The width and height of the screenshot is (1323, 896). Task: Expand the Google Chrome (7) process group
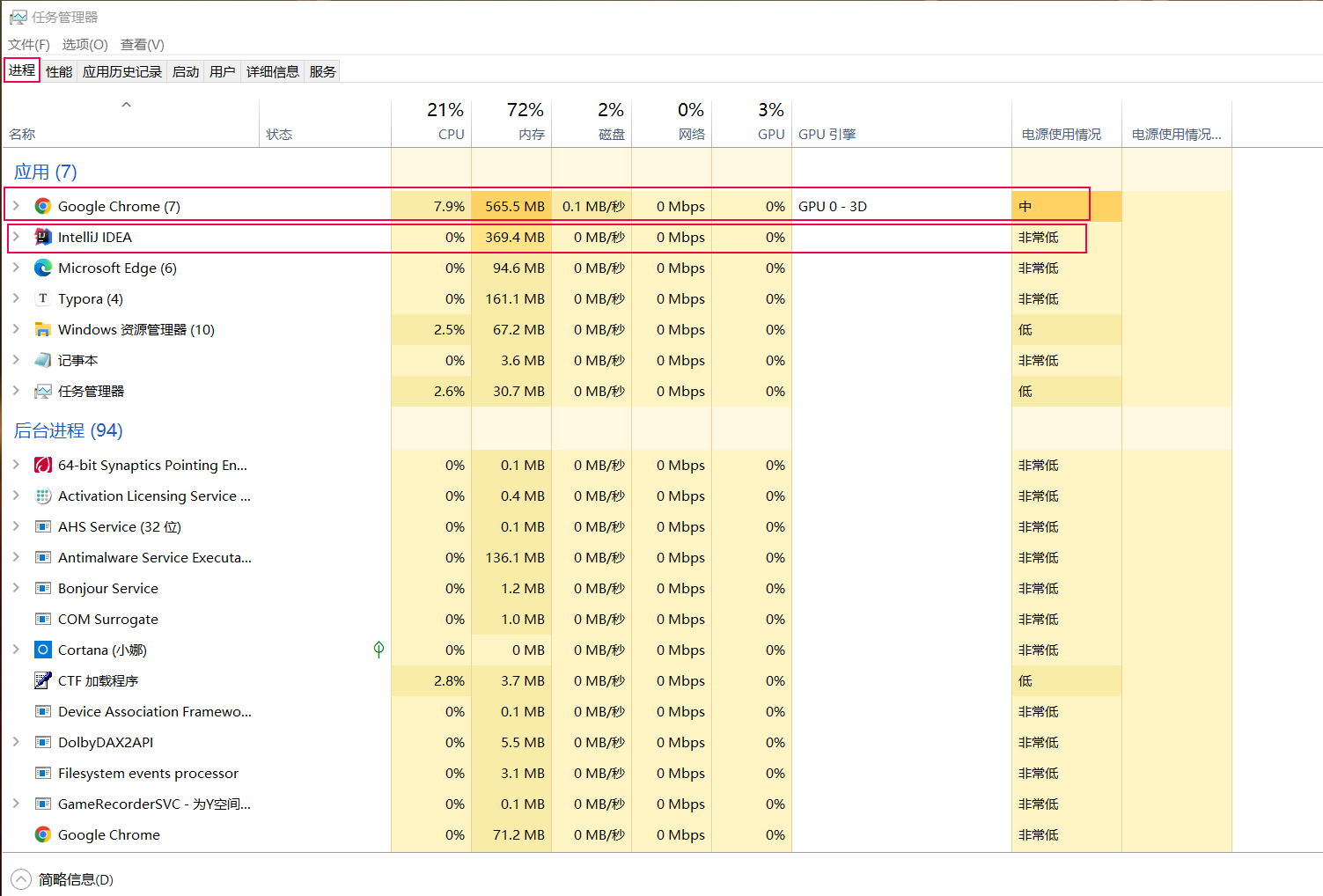[16, 205]
